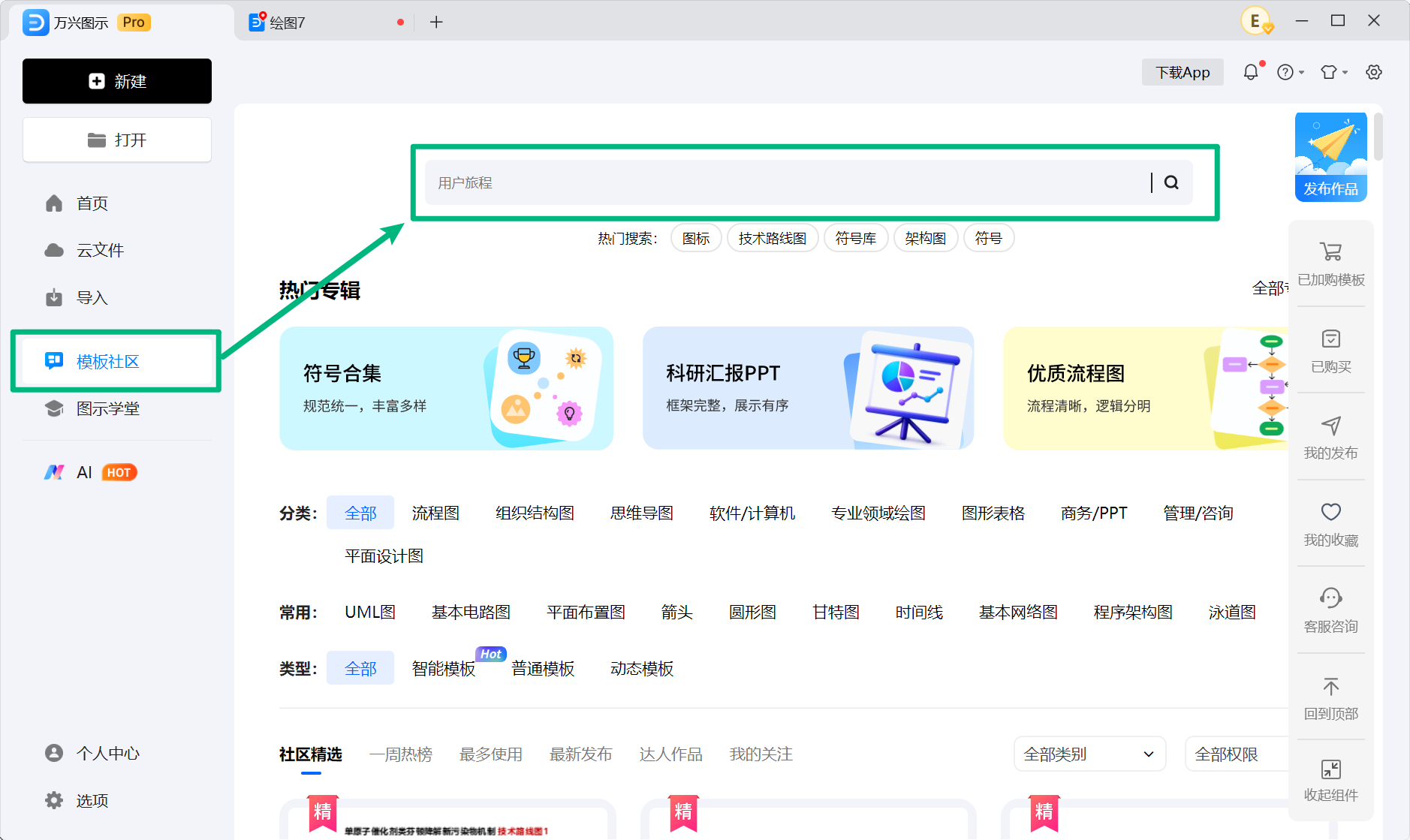Open 我的发布 my publications

pos(1330,437)
